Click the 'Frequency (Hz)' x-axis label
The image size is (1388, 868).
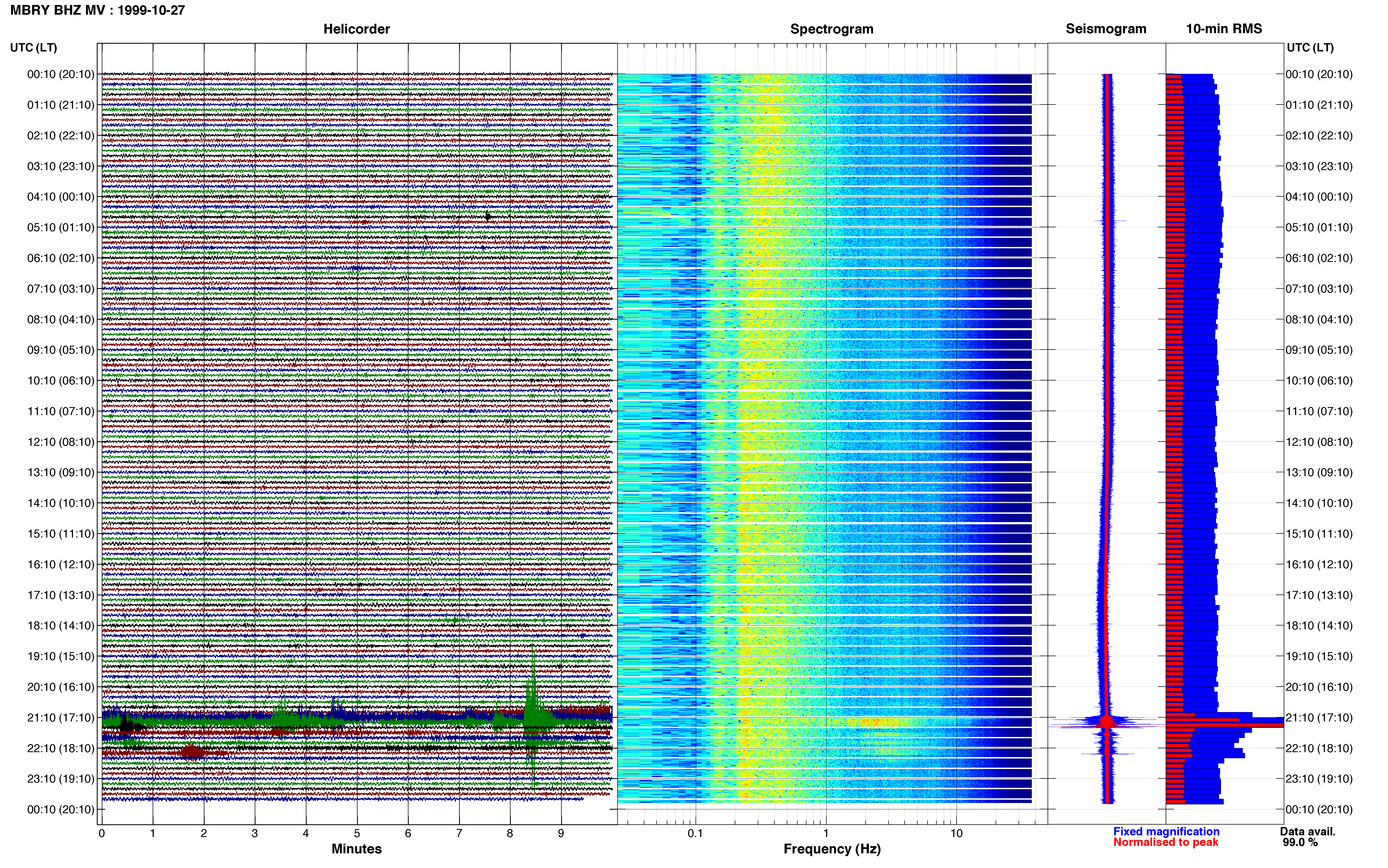pos(832,848)
